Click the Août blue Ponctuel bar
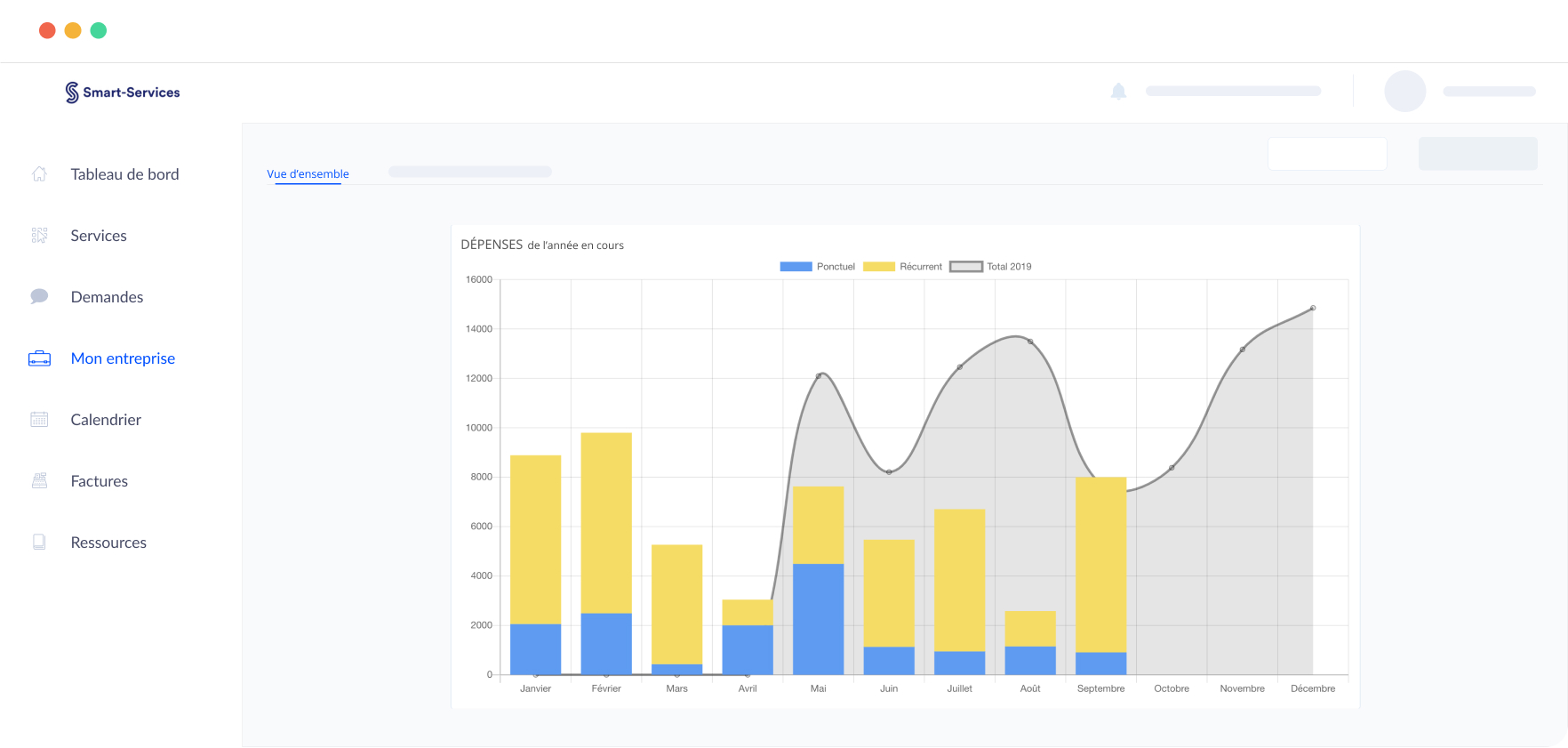Image resolution: width=1568 pixels, height=748 pixels. tap(1030, 661)
